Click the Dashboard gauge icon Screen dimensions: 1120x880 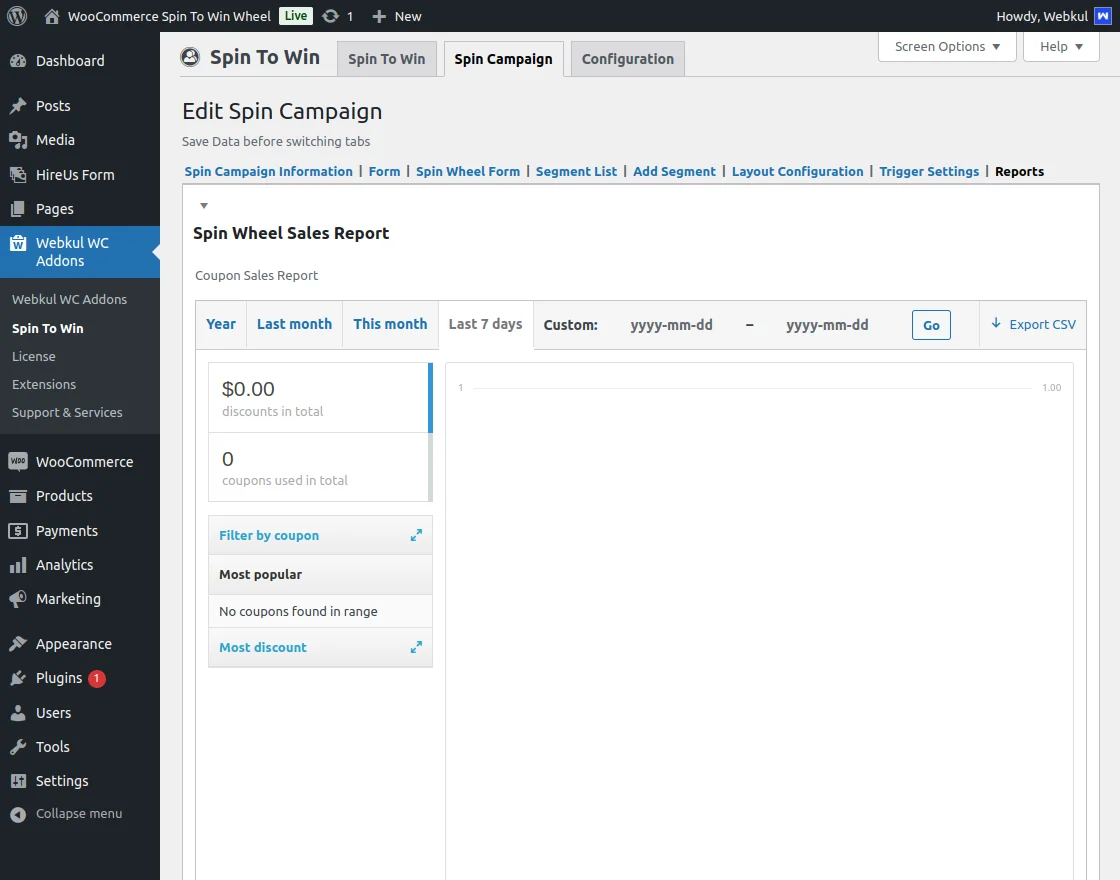point(18,61)
